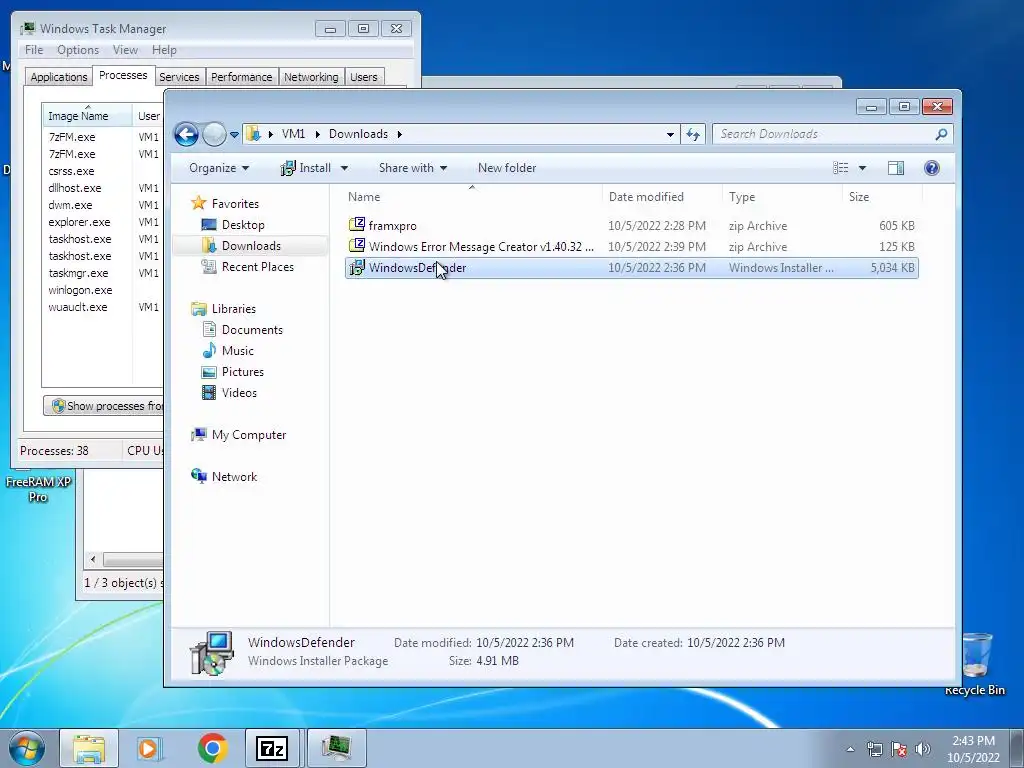
Task: Sort by the Size column header
Action: tap(882, 197)
